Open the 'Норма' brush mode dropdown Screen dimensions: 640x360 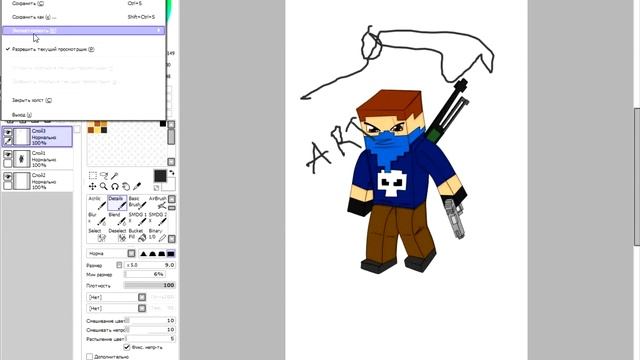coord(111,253)
